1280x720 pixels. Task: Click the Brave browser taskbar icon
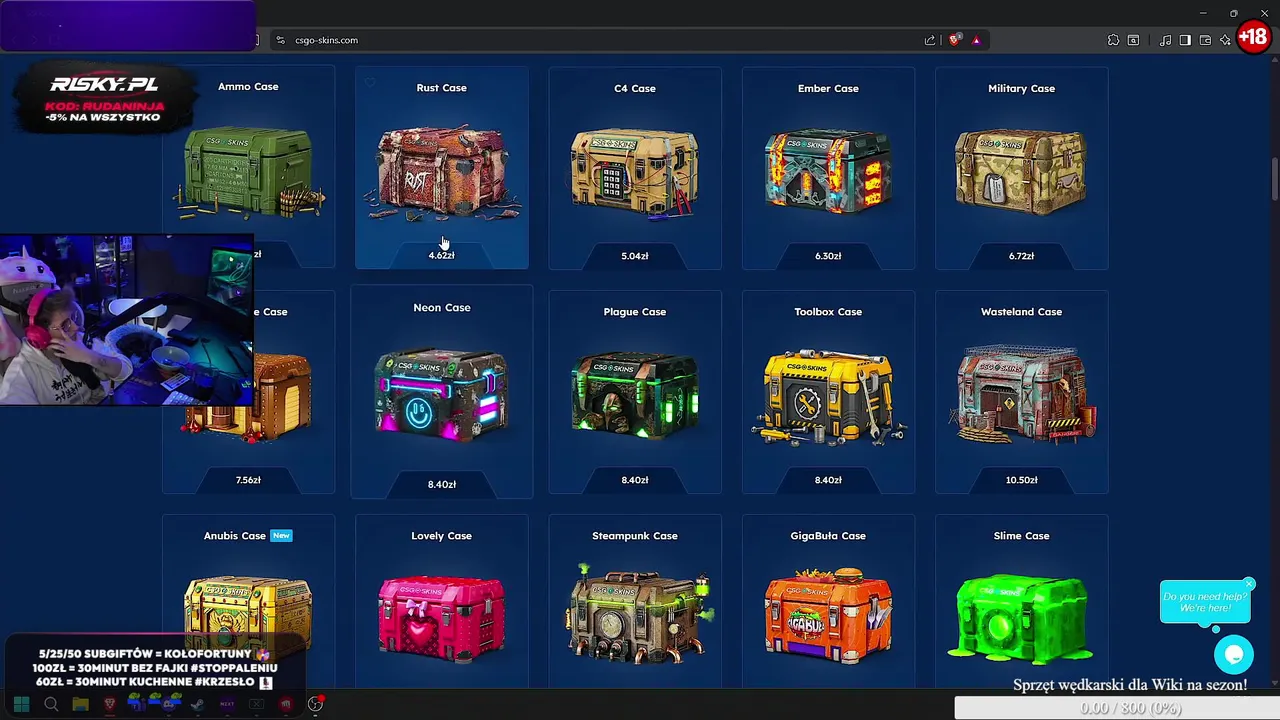point(110,704)
